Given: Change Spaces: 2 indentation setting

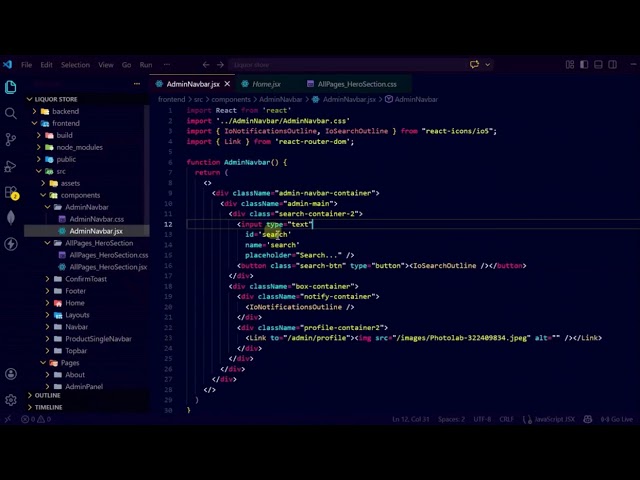Looking at the screenshot, I should (x=451, y=419).
